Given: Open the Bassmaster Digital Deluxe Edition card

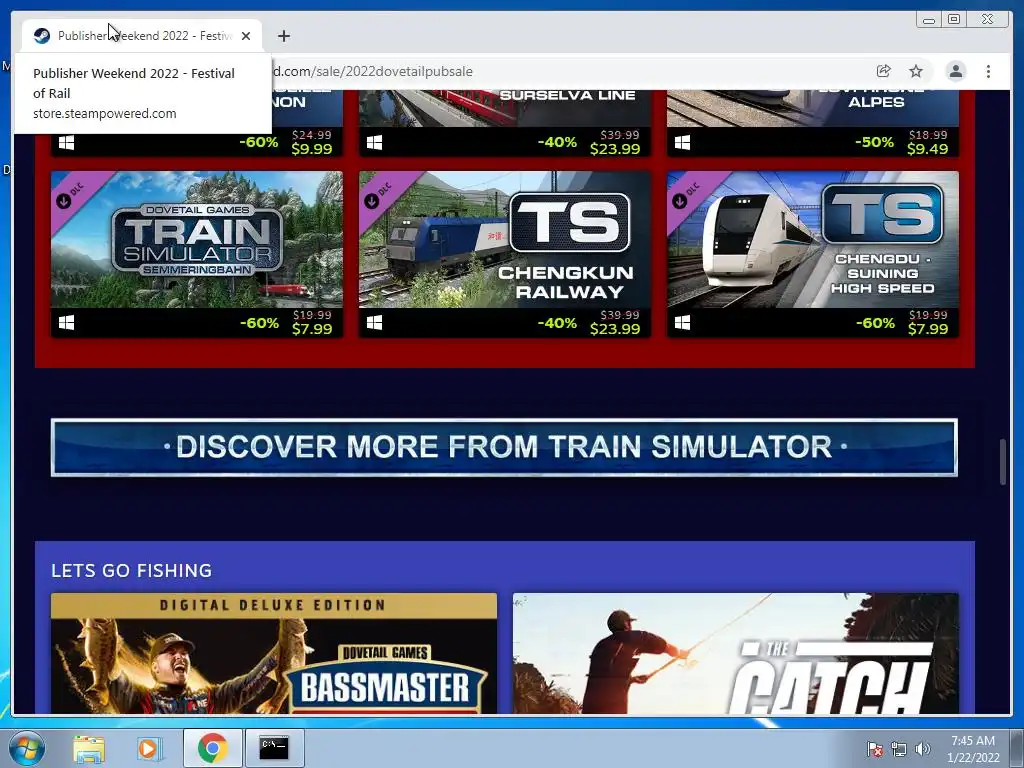Looking at the screenshot, I should 274,653.
